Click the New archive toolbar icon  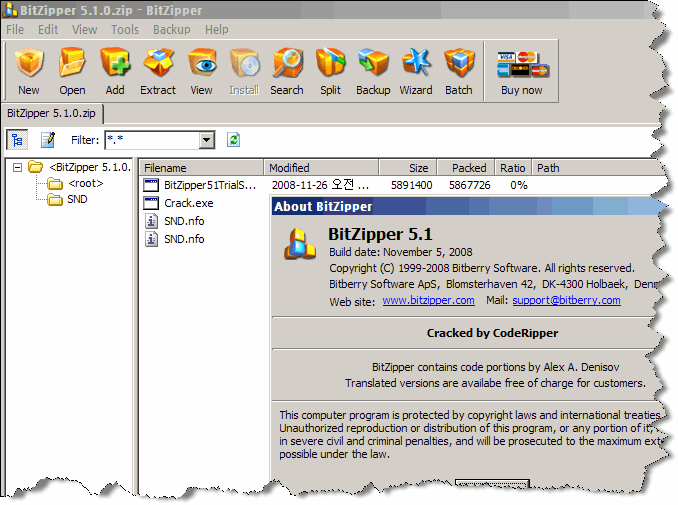[29, 63]
